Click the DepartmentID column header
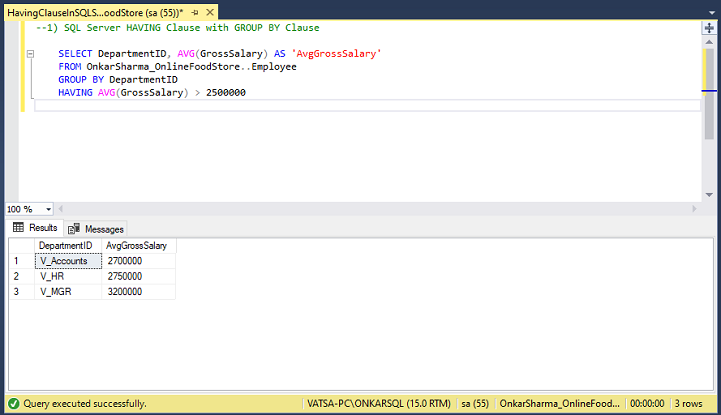 [68, 246]
